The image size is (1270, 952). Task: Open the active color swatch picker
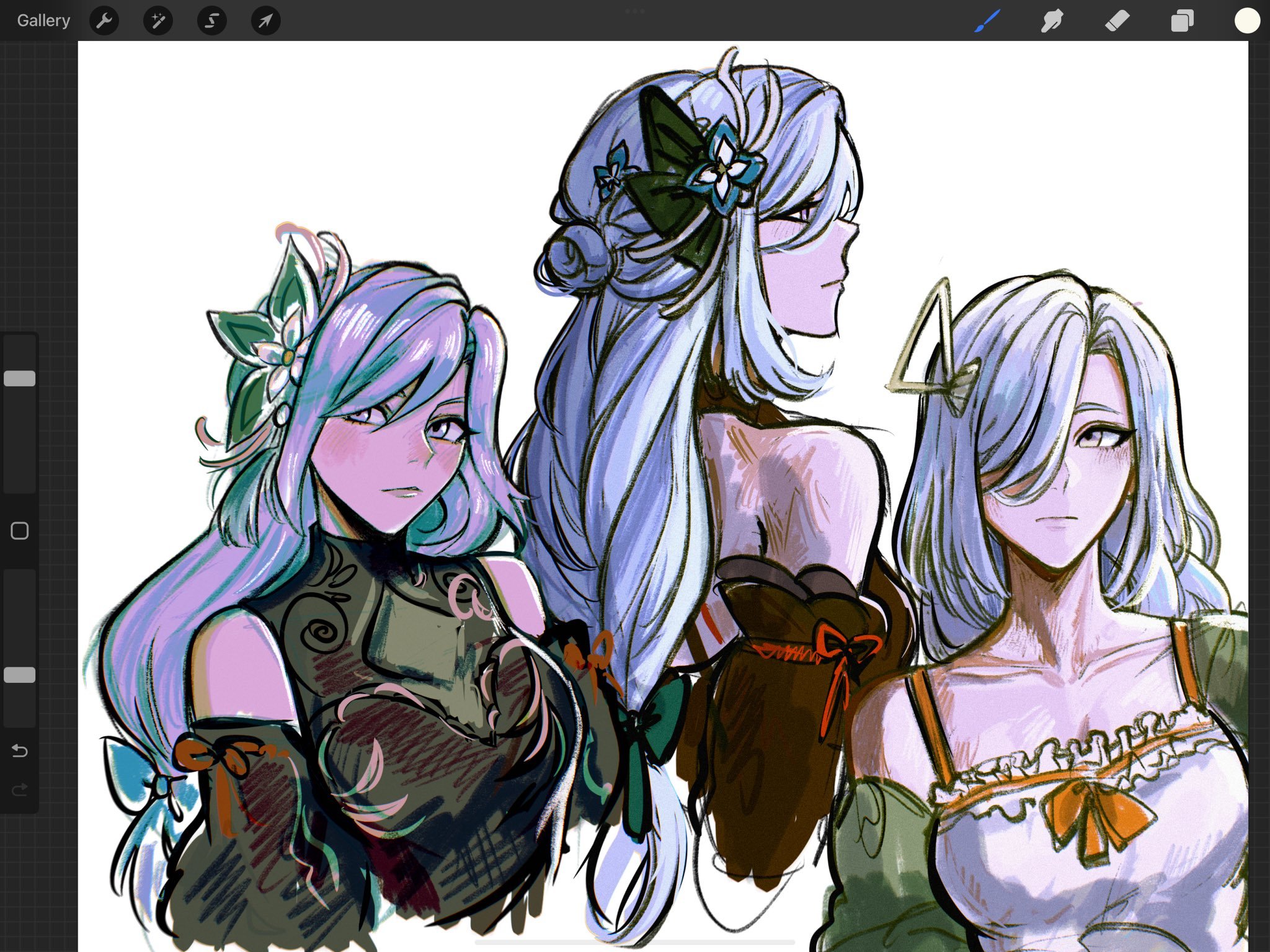coord(1246,20)
